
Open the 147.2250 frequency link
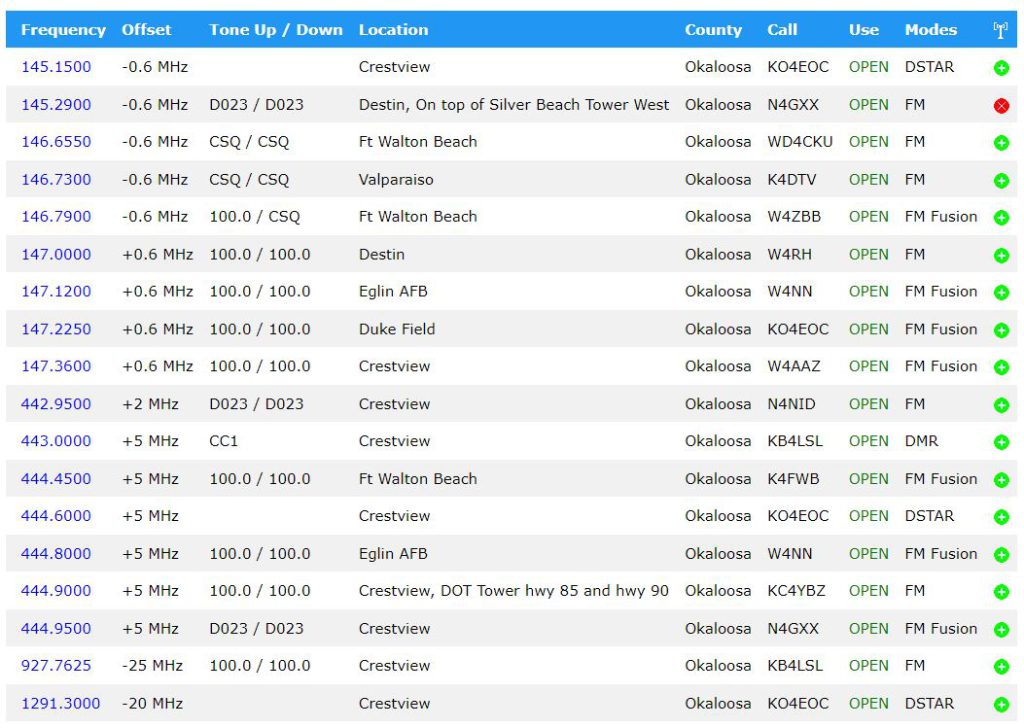[56, 329]
